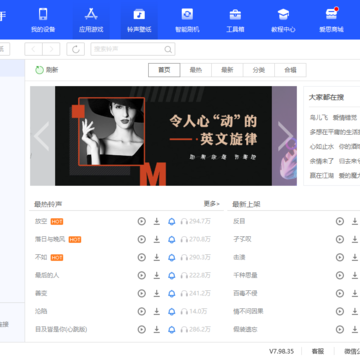Search trending term 赢在江湖
Viewport: 360px width, 360px height.
point(322,175)
